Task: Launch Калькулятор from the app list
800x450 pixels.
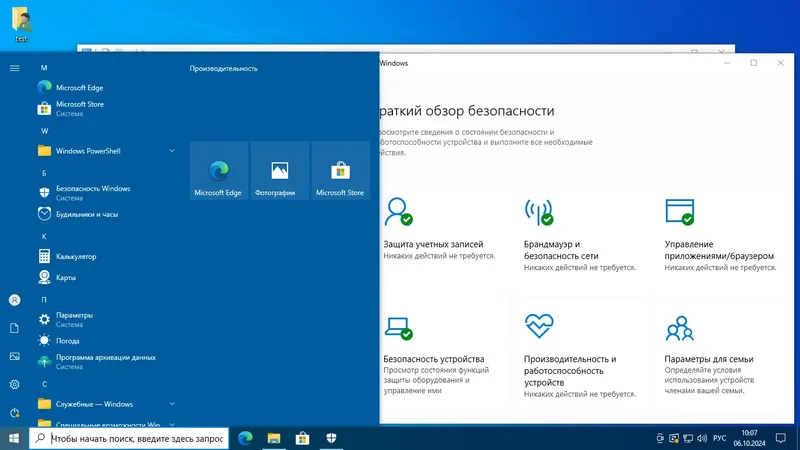Action: (106, 256)
